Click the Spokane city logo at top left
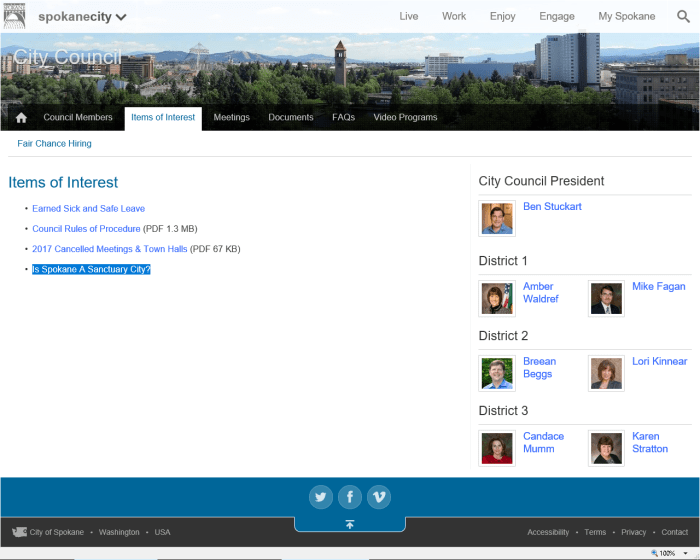The width and height of the screenshot is (700, 560). click(x=15, y=16)
